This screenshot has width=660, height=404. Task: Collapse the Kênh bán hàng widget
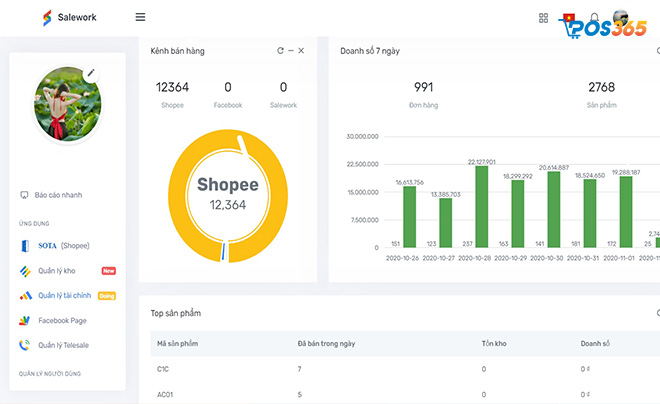(291, 50)
